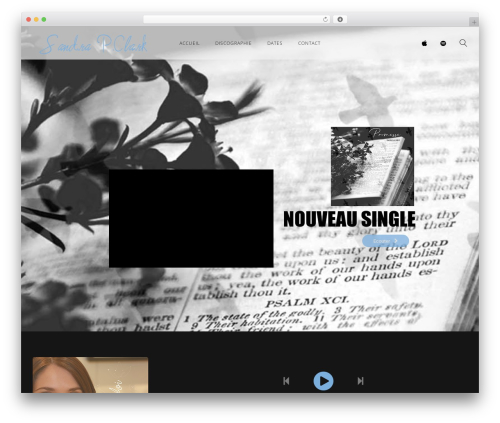Open the DISCOGRAPHIE menu item
The width and height of the screenshot is (500, 423).
coord(233,43)
